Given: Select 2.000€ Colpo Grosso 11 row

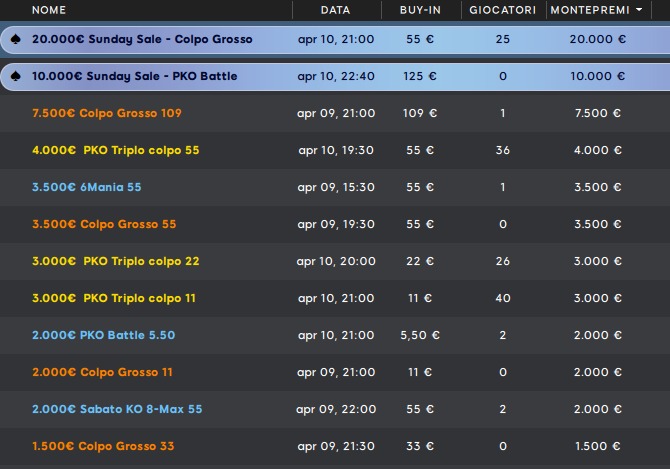Looking at the screenshot, I should point(335,372).
